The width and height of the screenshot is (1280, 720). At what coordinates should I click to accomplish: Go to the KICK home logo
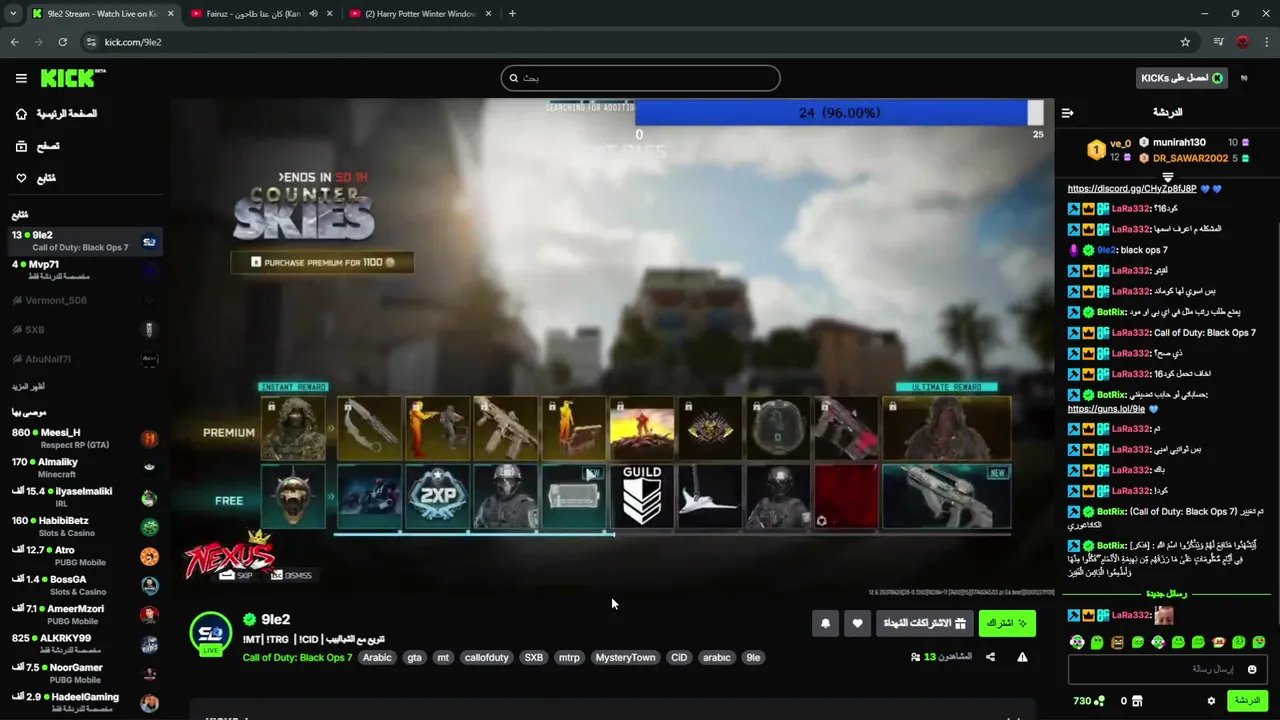coord(72,78)
